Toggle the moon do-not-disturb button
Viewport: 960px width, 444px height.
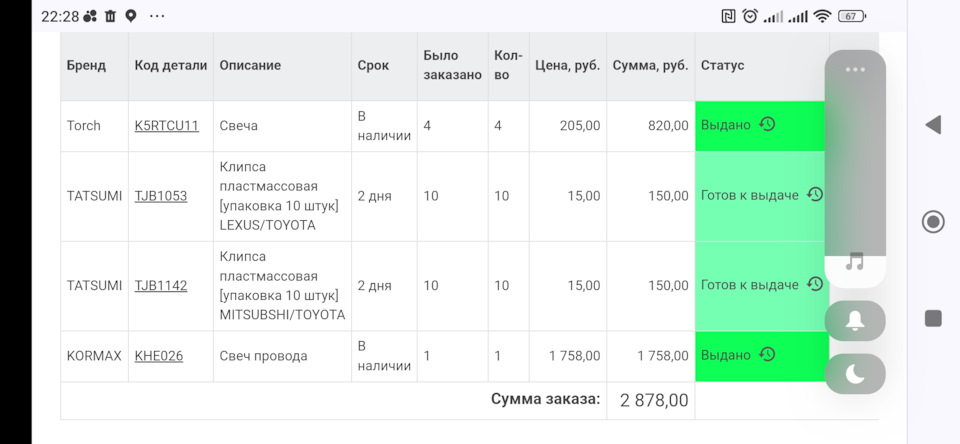click(855, 374)
